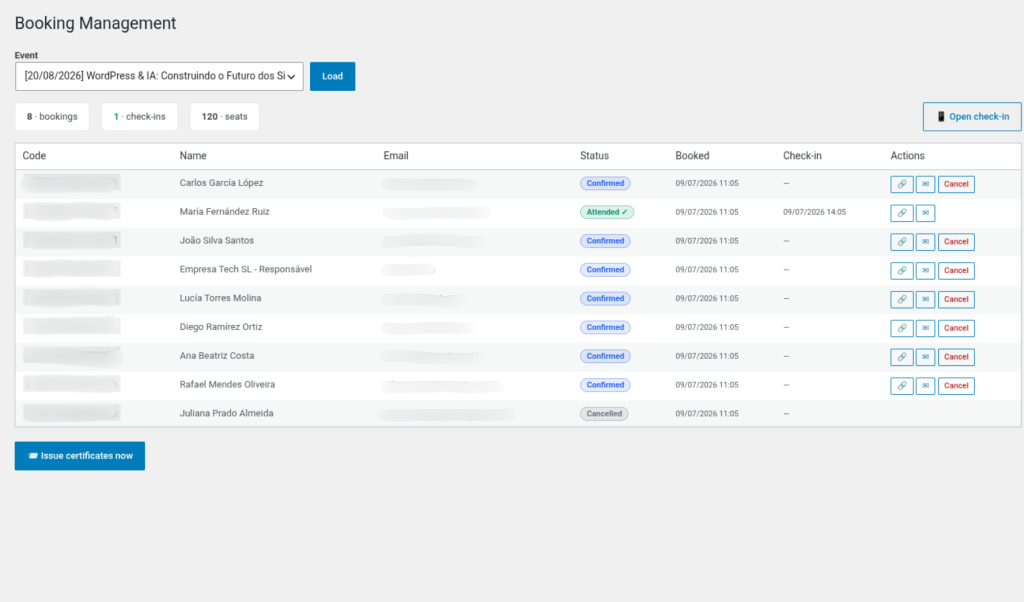Click the Status column header

click(x=594, y=155)
